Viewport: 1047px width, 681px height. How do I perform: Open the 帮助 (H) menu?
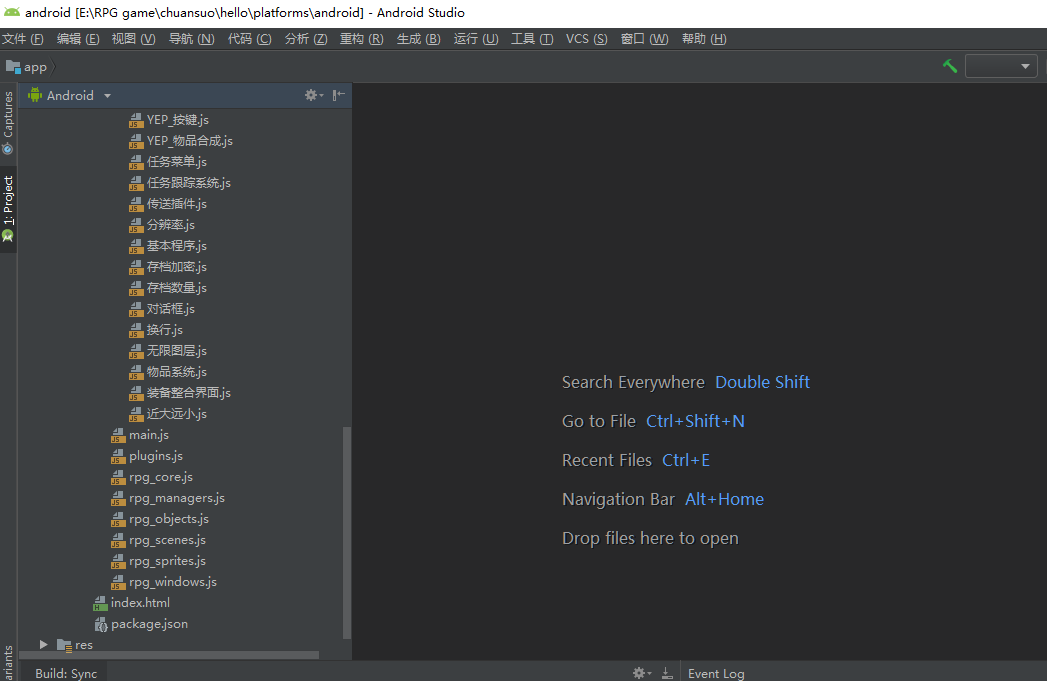(x=704, y=39)
